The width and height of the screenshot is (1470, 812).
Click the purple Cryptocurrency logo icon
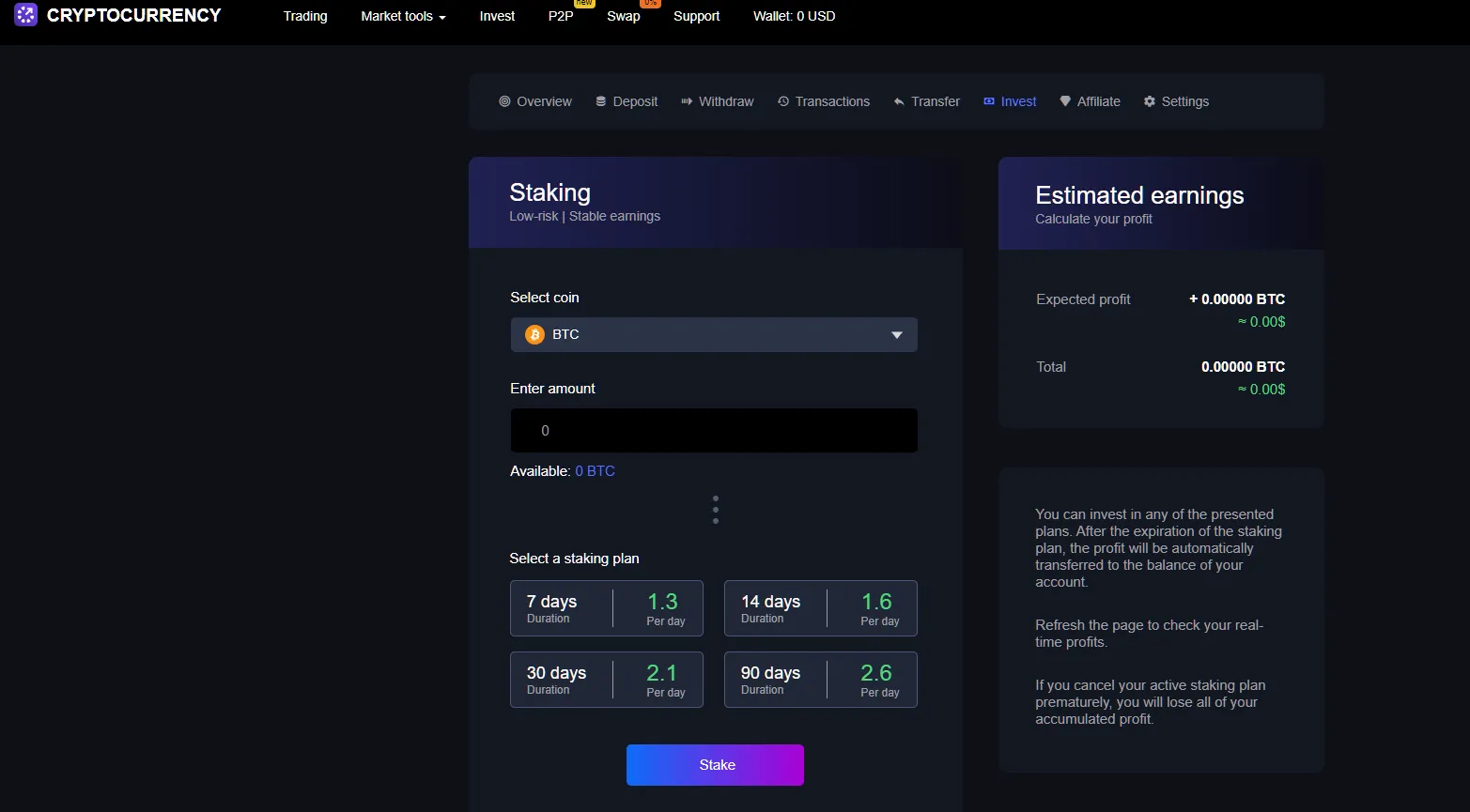pyautogui.click(x=25, y=15)
